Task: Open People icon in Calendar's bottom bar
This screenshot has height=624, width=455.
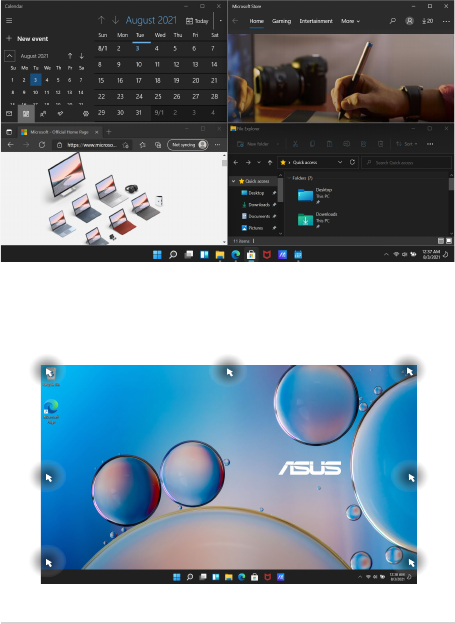Action: tap(43, 114)
